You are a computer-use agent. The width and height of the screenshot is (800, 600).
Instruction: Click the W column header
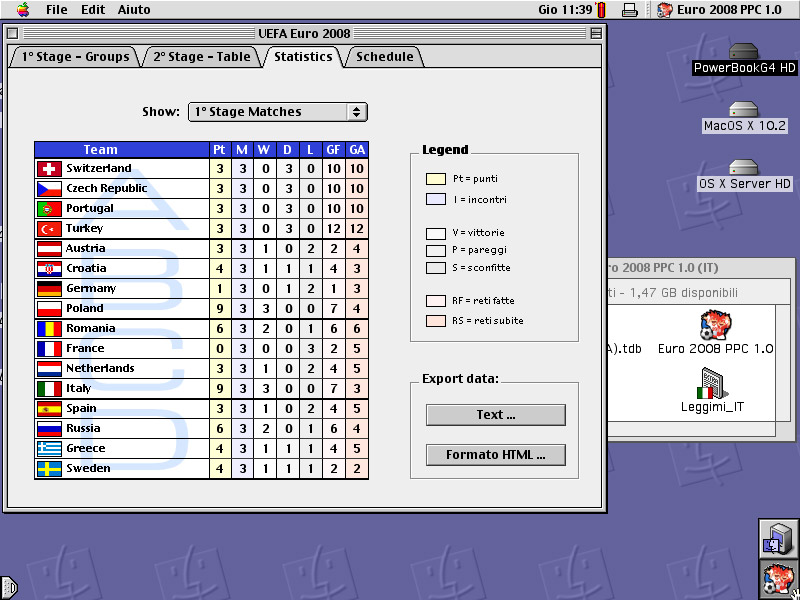pyautogui.click(x=264, y=150)
